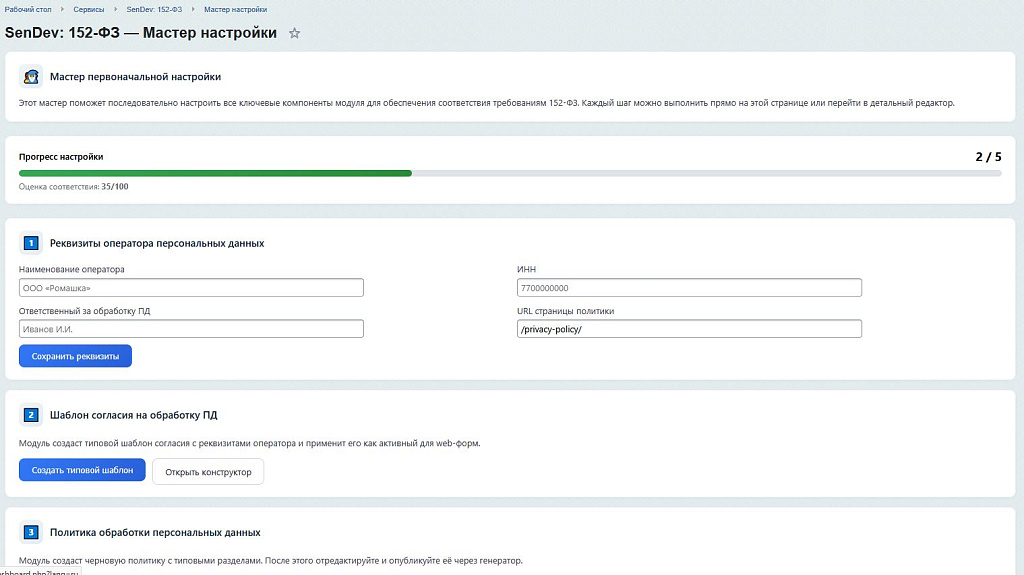The height and width of the screenshot is (575, 1024).
Task: Focus the Наименование оператора input field
Action: 191,288
